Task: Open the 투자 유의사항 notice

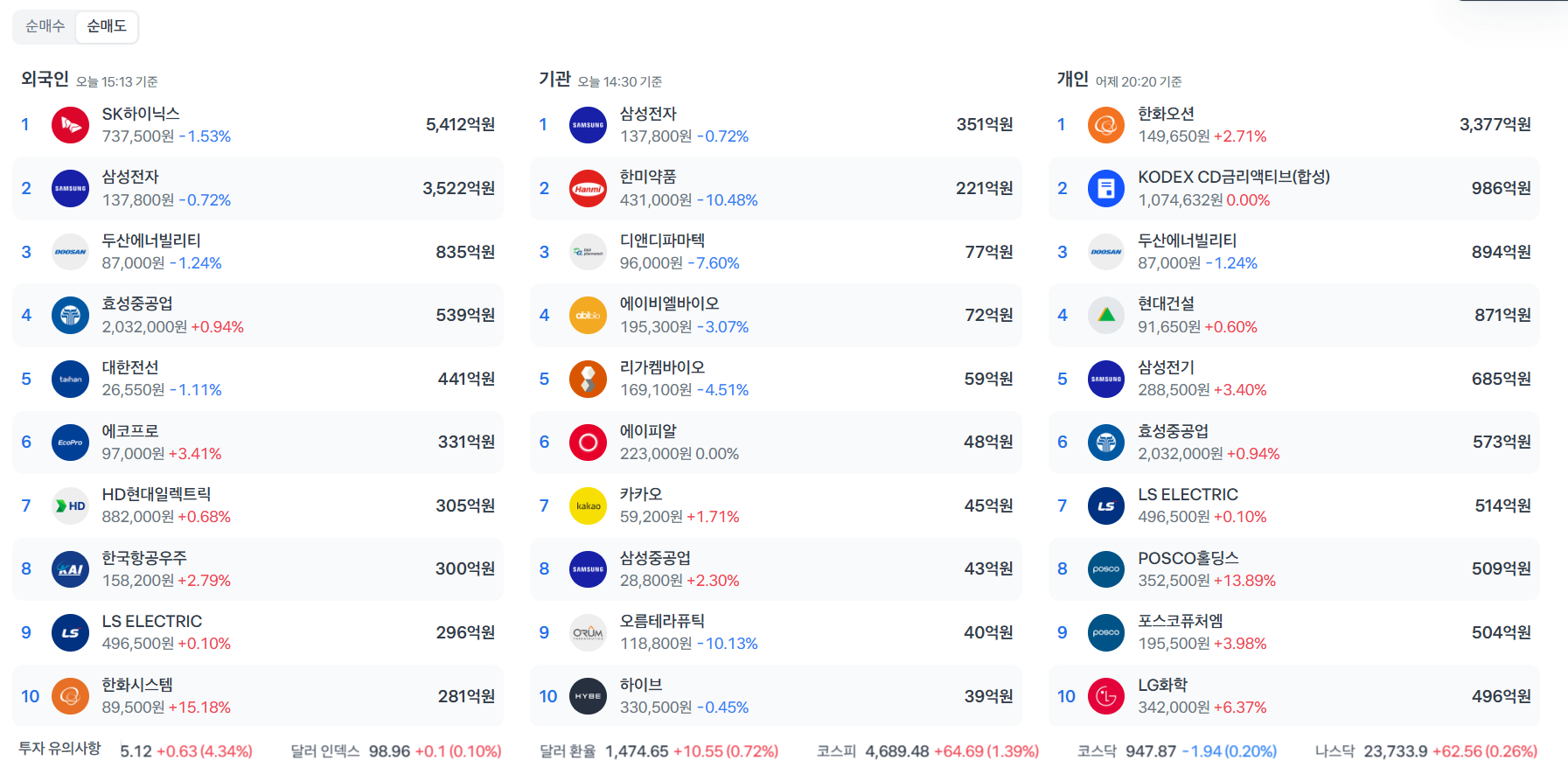Action: click(x=59, y=749)
